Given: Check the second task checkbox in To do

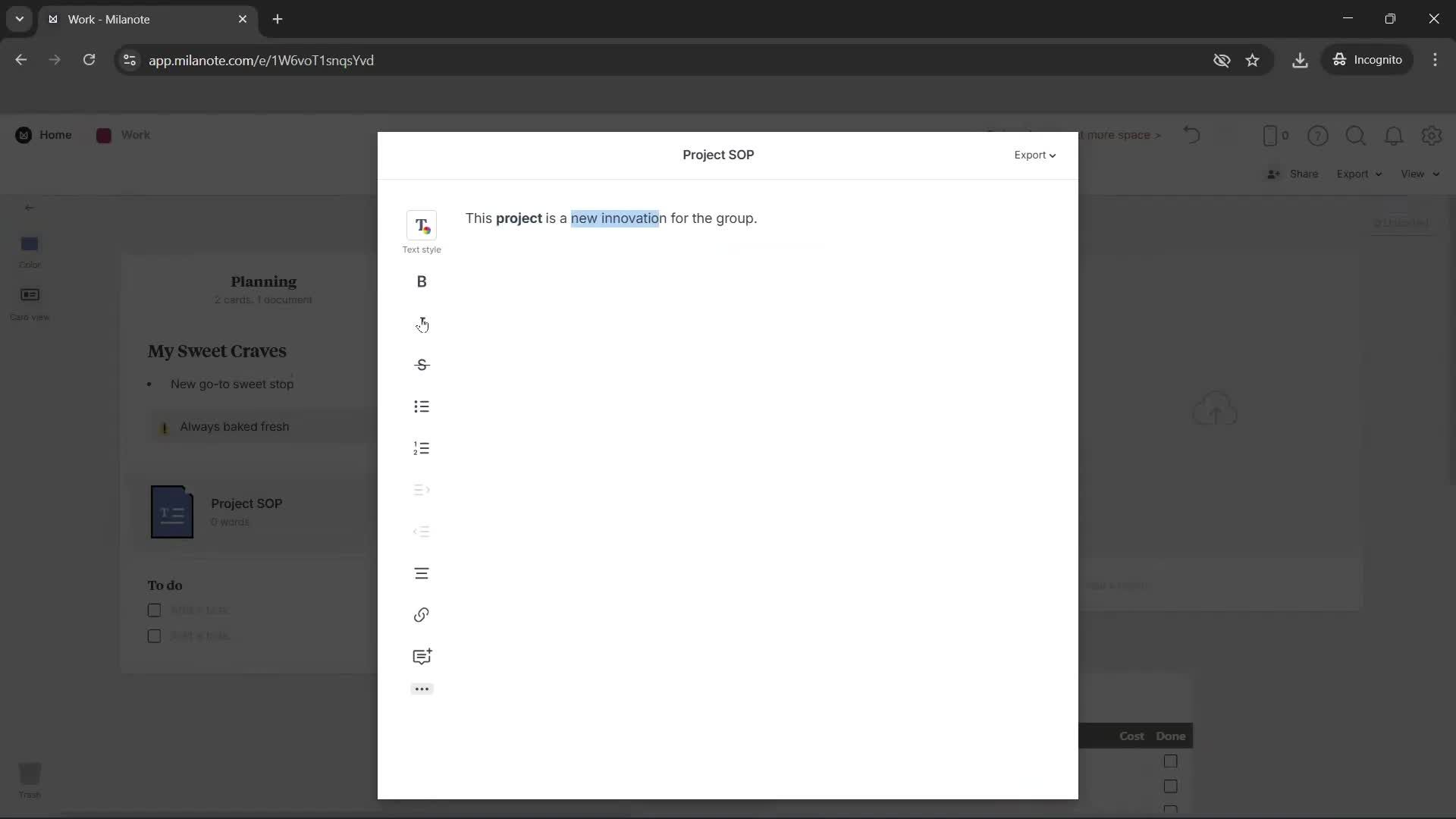Looking at the screenshot, I should (x=153, y=635).
